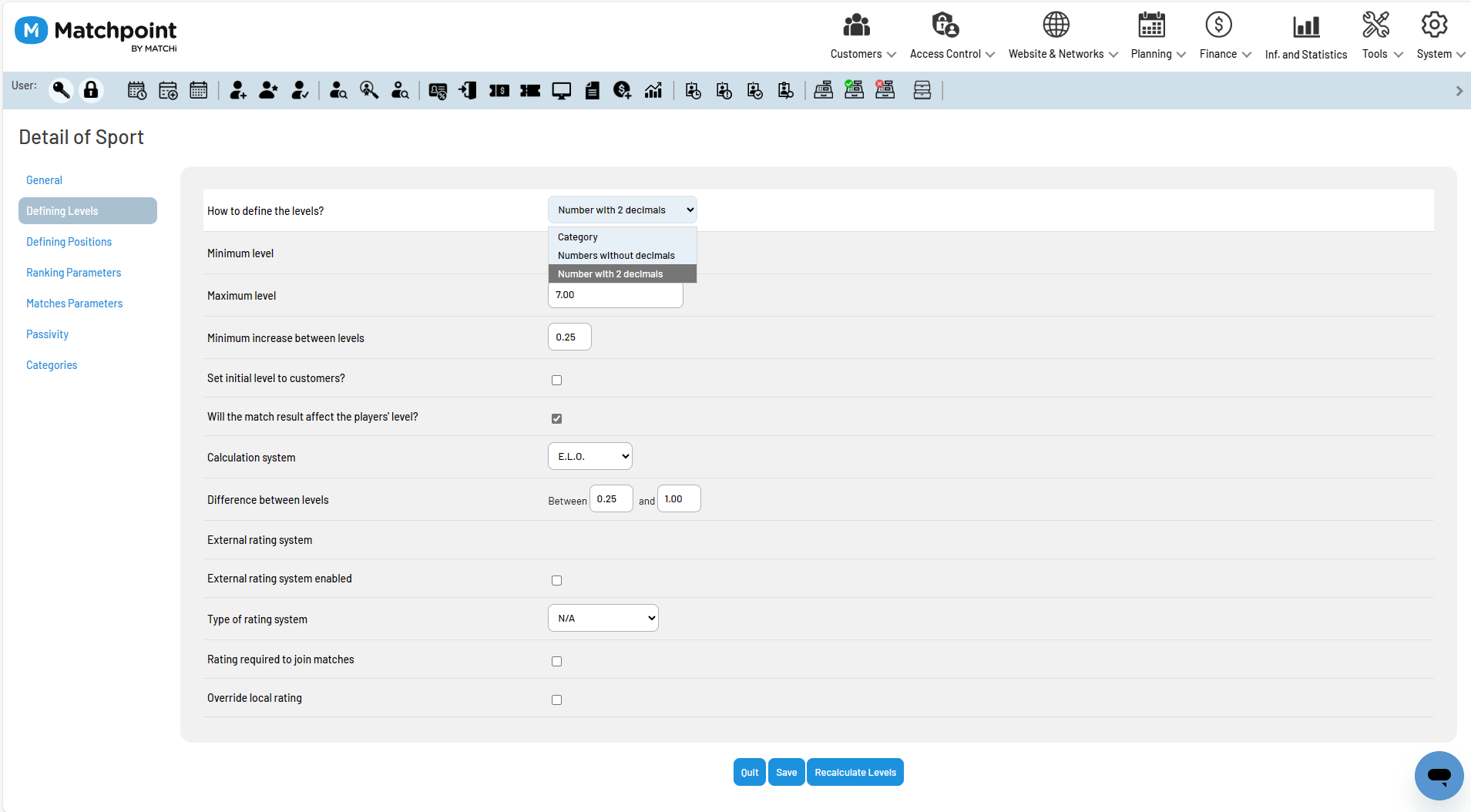
Task: Enable Set initial level to customers checkbox
Action: [x=556, y=380]
